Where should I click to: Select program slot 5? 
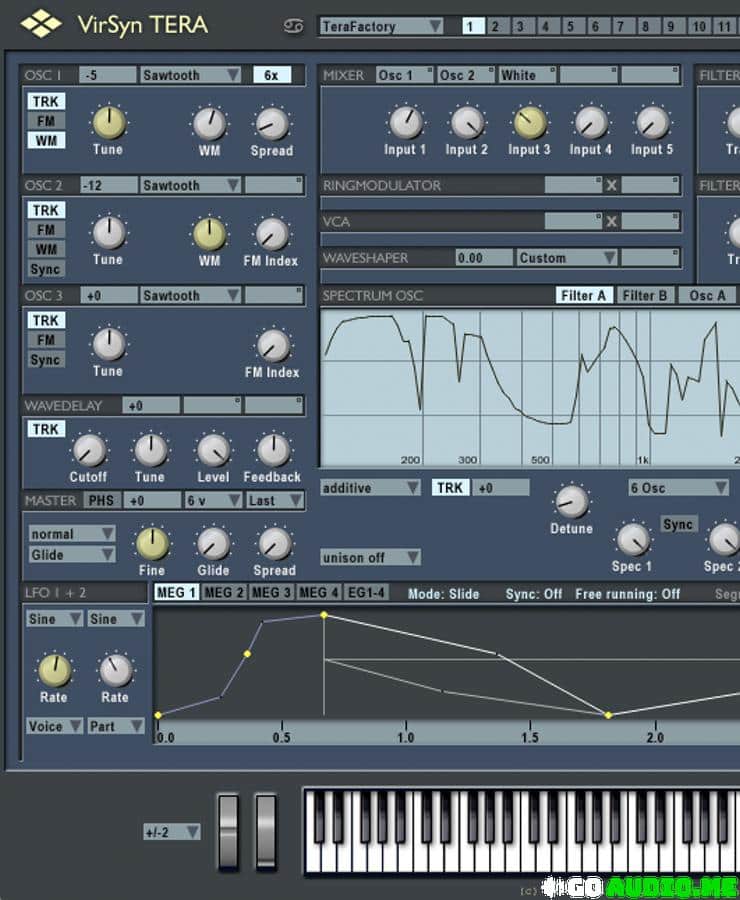pyautogui.click(x=571, y=26)
